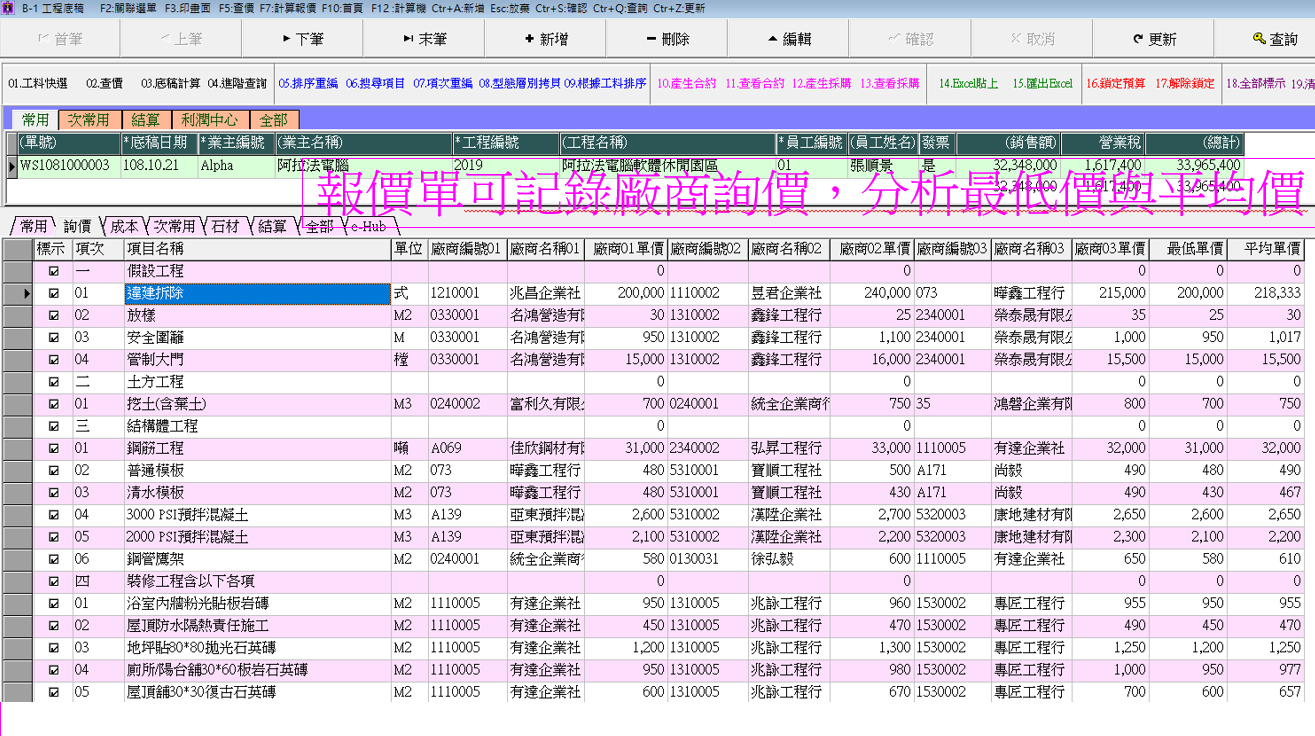Image resolution: width=1315 pixels, height=736 pixels.
Task: Click the 徐弘毅 vendor name cell
Action: 789,559
